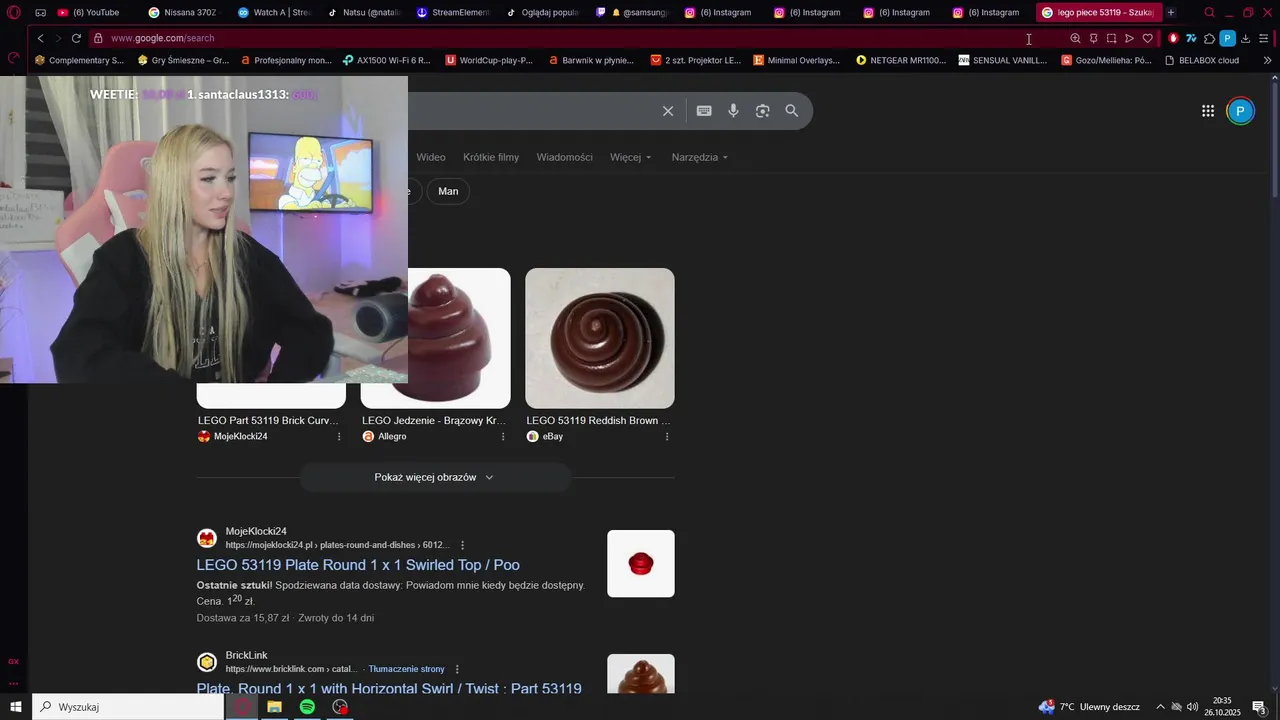Start Google voice search microphone
The image size is (1280, 720).
point(733,111)
